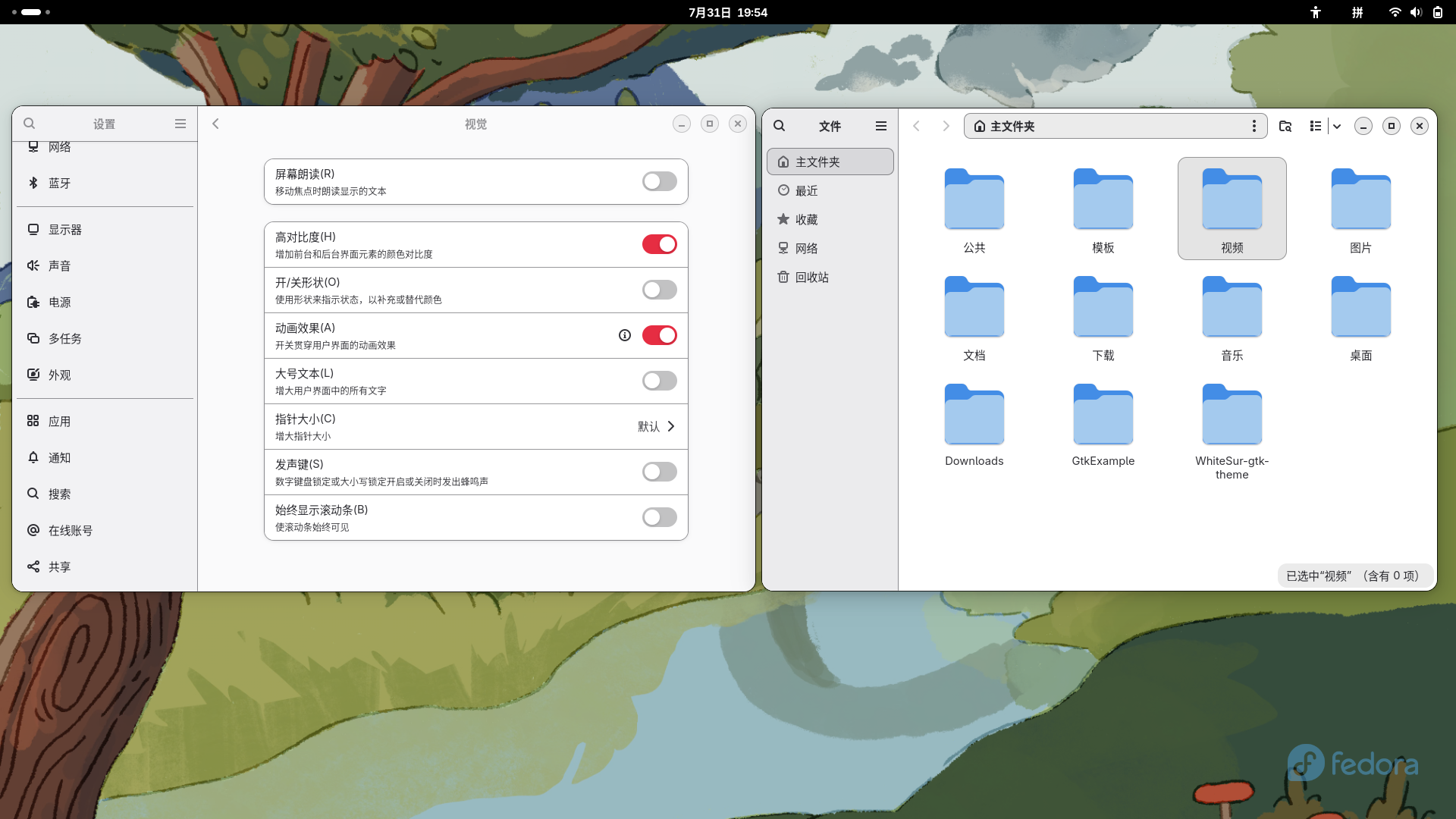
Task: Select Bluetooth (蓝牙) in Settings sidebar
Action: (x=59, y=183)
